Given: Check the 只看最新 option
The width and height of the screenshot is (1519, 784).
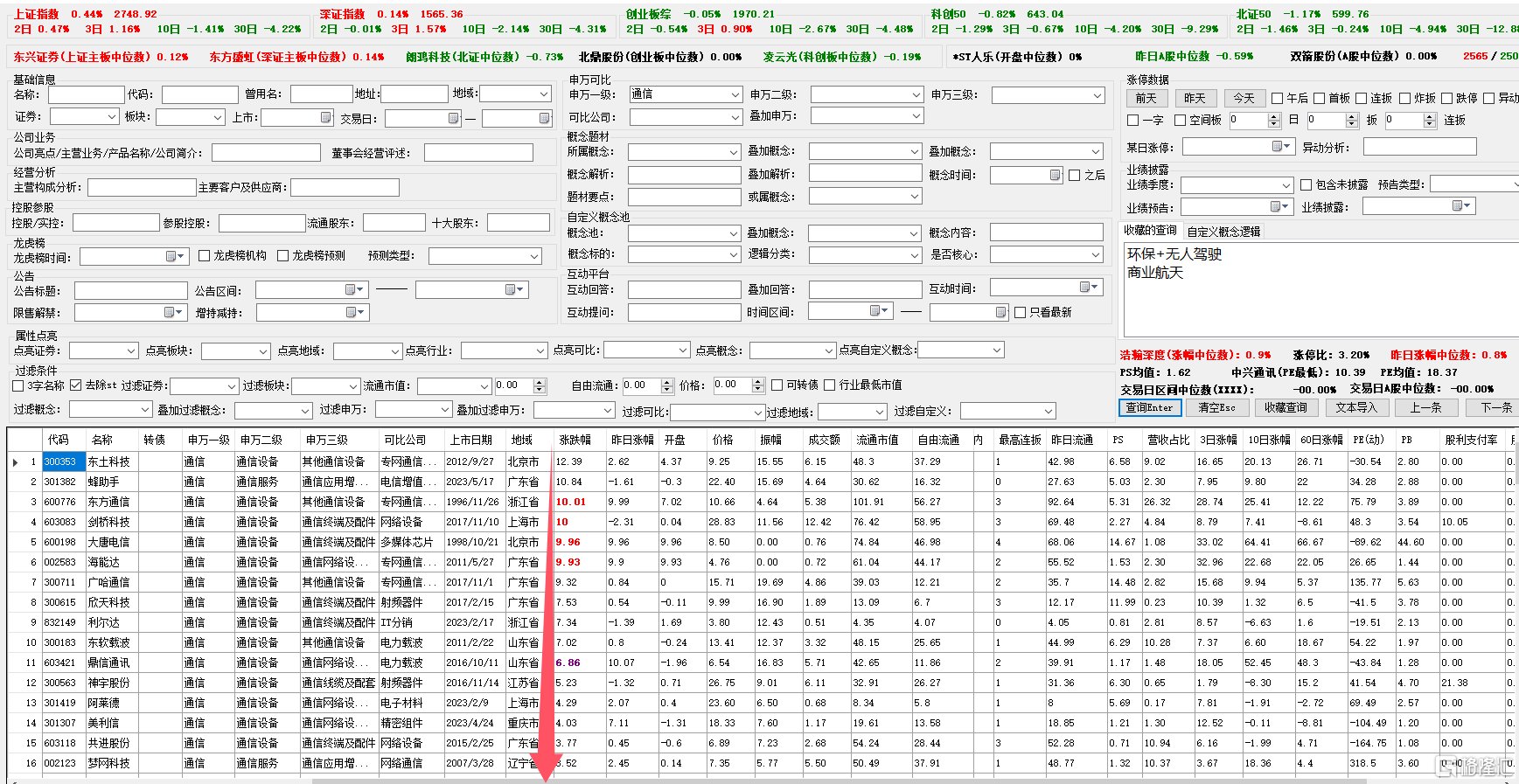Looking at the screenshot, I should click(x=1020, y=312).
